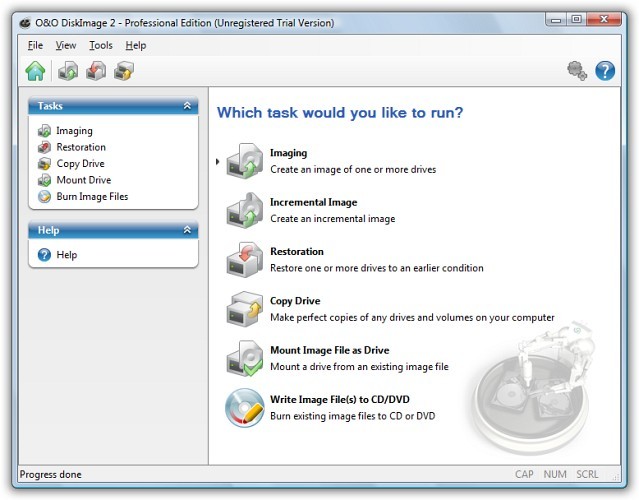Click the Burn Image Files disc icon

point(44,197)
